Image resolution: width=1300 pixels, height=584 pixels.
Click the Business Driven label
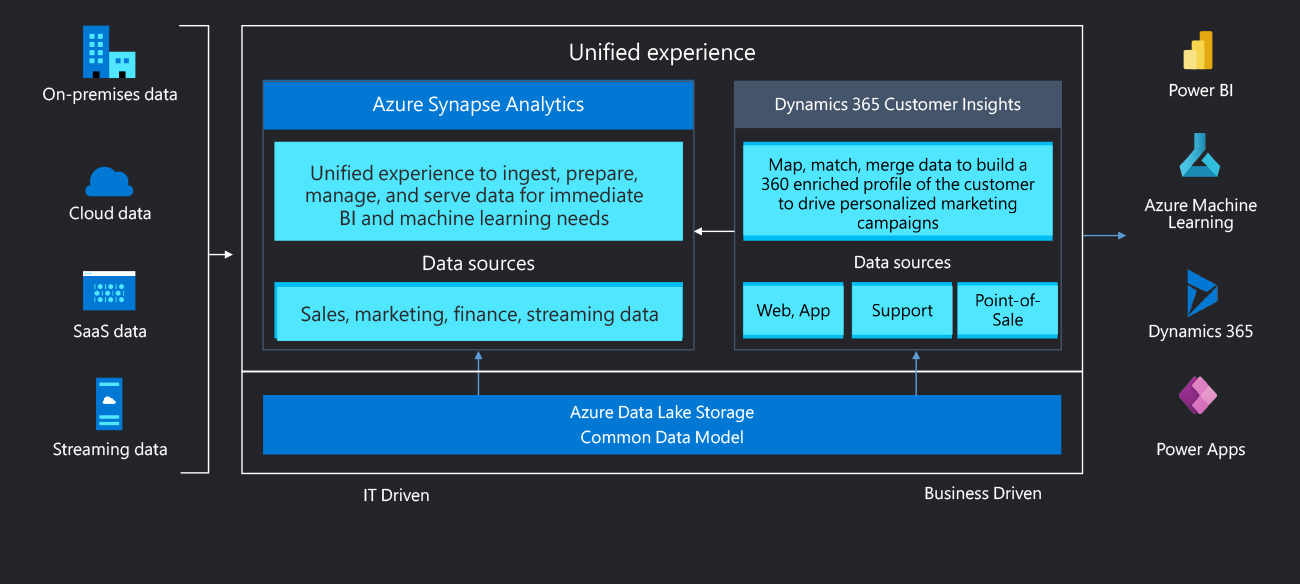982,493
